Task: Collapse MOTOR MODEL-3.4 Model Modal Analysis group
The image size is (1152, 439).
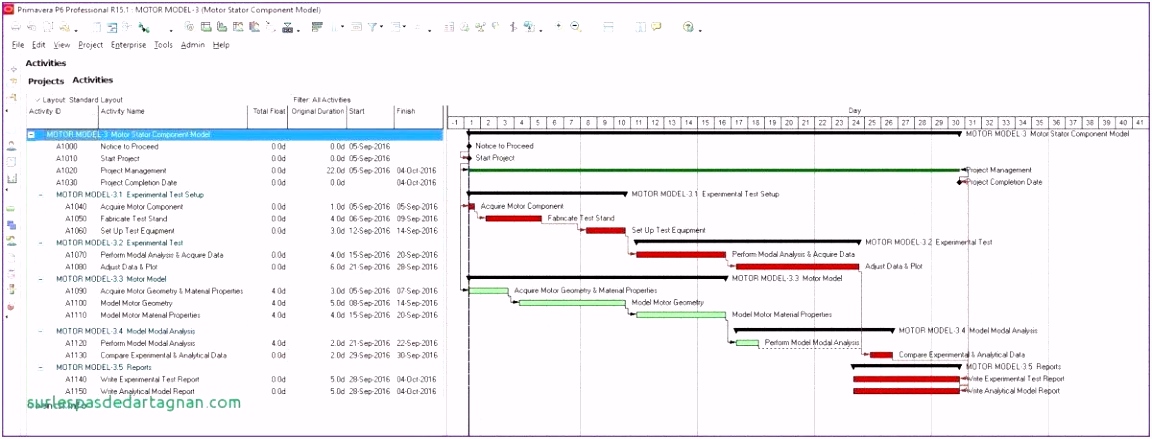Action: [40, 331]
